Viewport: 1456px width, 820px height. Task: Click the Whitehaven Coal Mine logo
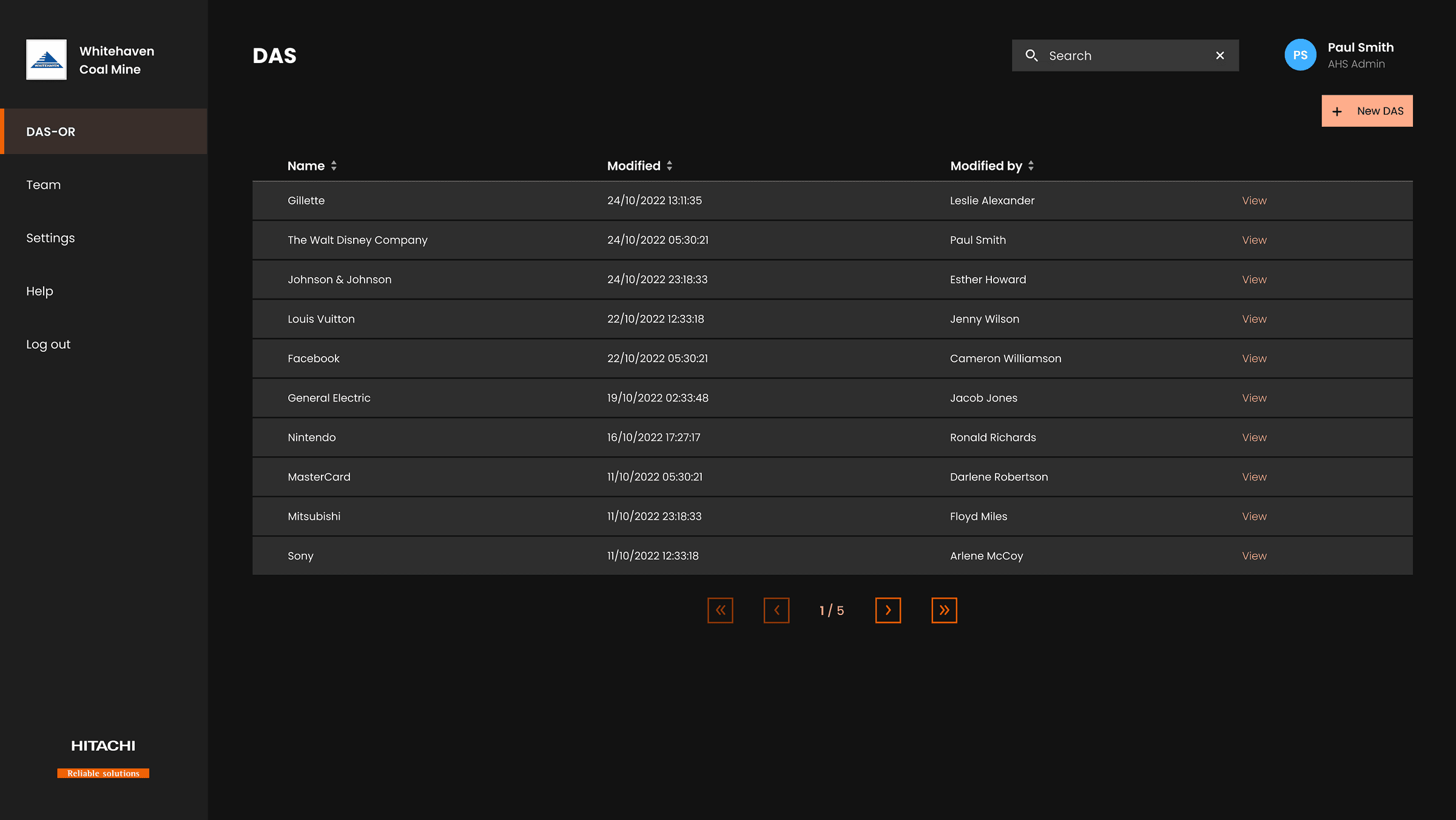tap(46, 59)
